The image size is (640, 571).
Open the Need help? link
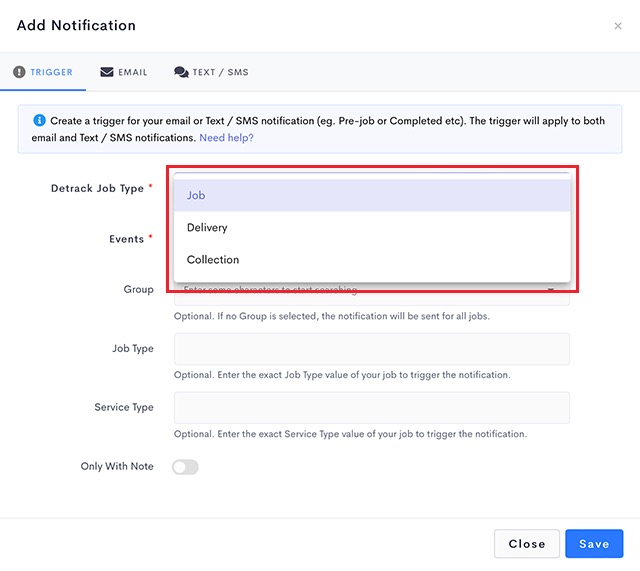[226, 137]
